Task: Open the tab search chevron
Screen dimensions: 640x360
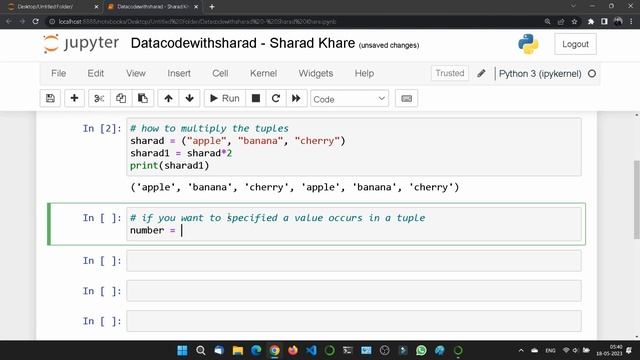Action: [573, 6]
